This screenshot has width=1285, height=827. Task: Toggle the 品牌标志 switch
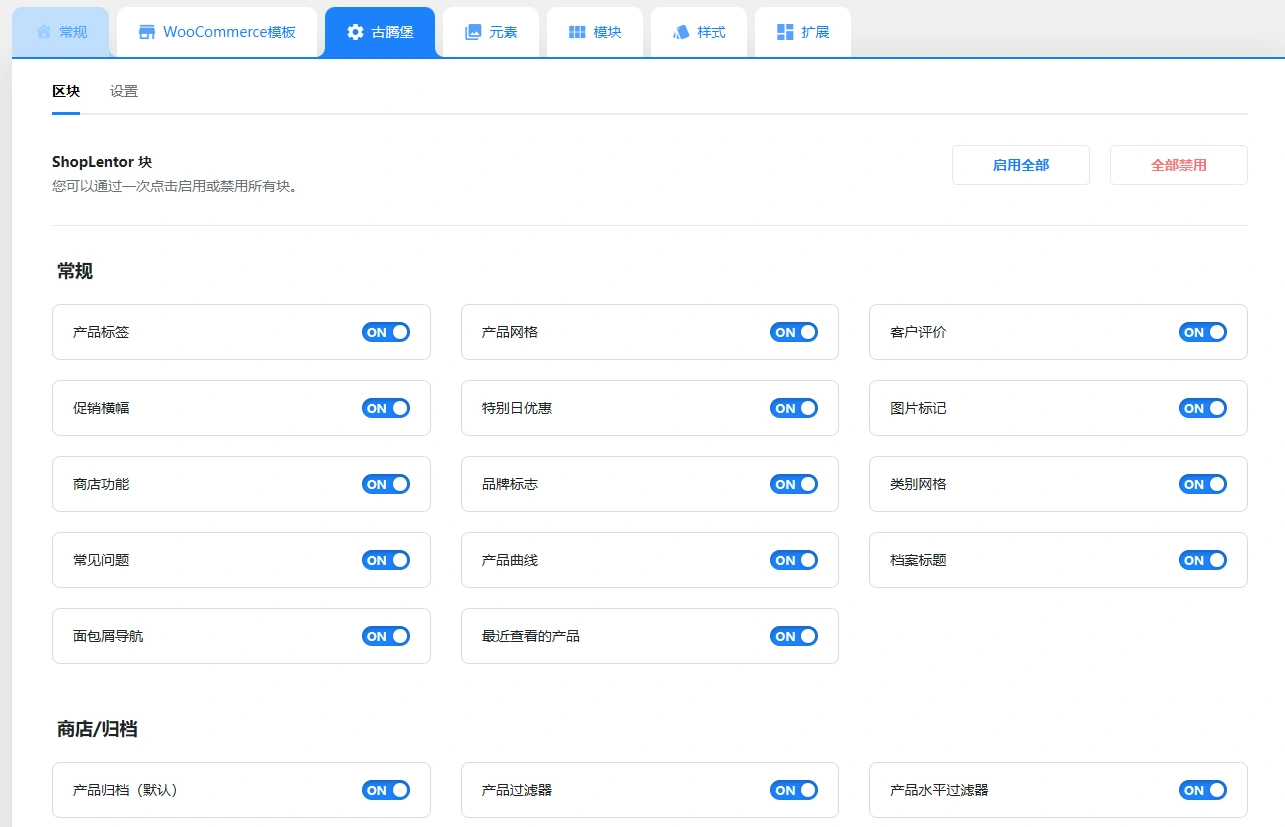pos(794,484)
